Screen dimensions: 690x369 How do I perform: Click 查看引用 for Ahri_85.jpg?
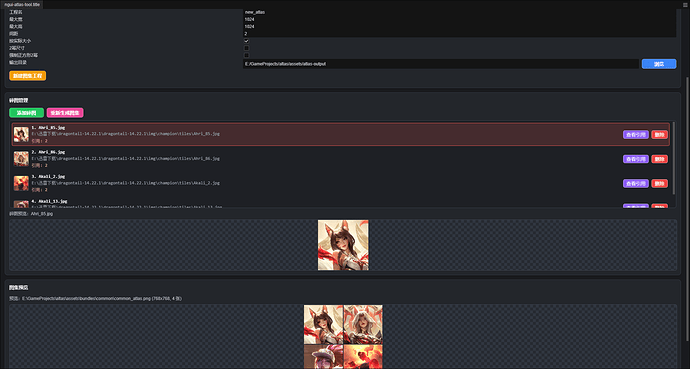[x=635, y=135]
